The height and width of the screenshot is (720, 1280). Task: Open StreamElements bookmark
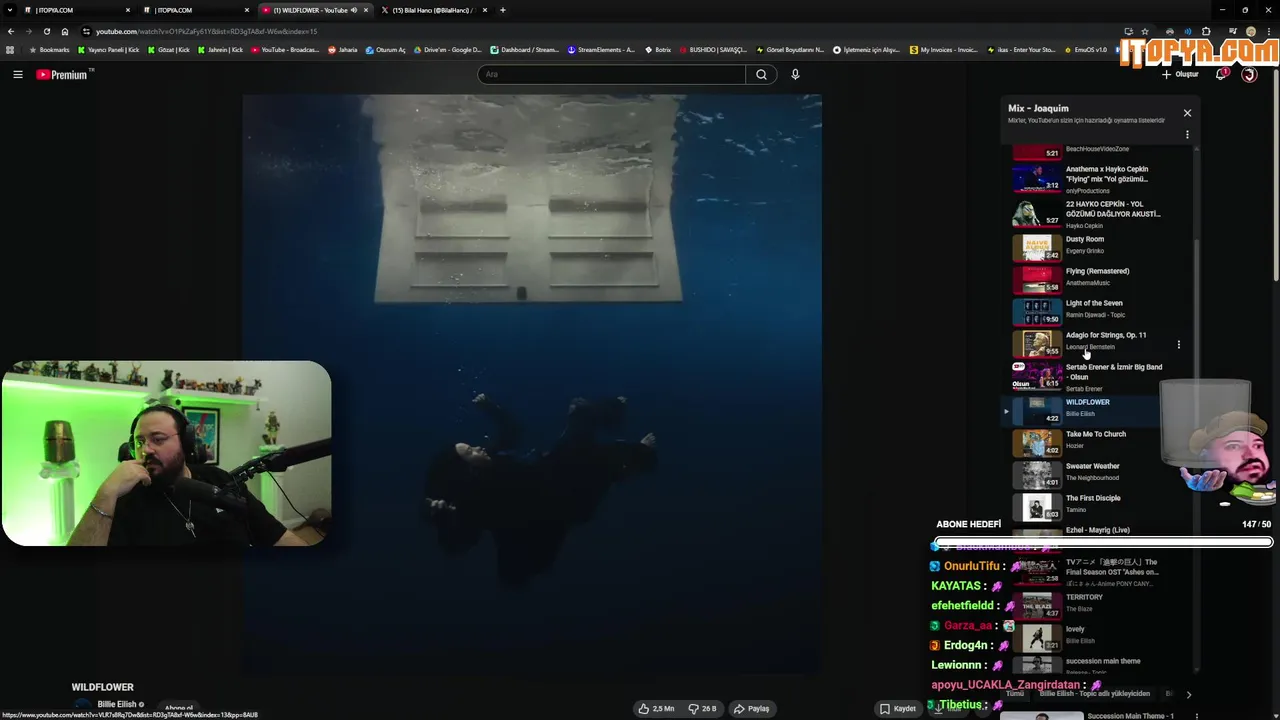click(x=601, y=49)
